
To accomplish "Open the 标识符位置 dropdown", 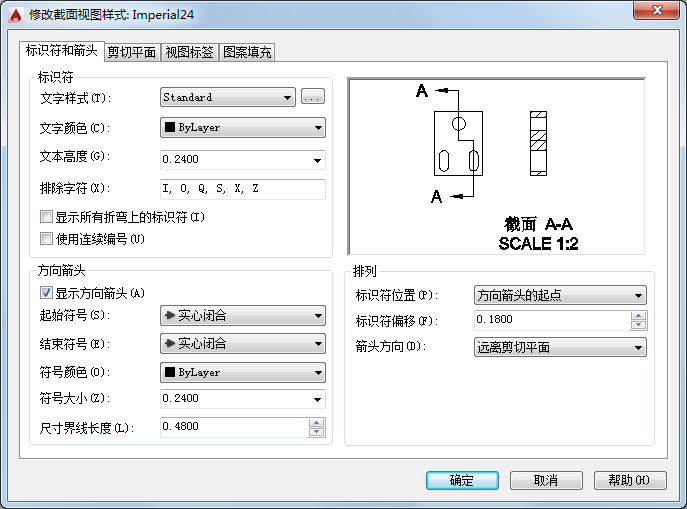I will pos(560,295).
